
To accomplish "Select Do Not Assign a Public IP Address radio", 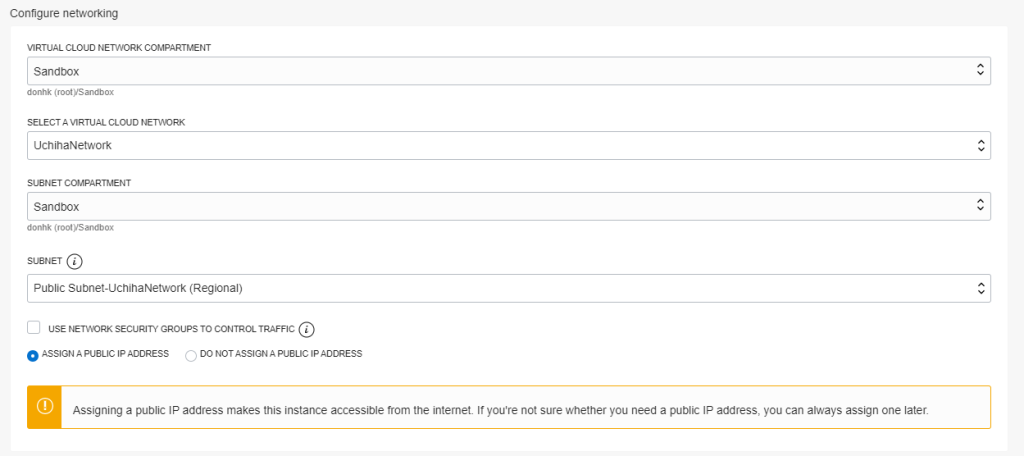I will pos(191,356).
